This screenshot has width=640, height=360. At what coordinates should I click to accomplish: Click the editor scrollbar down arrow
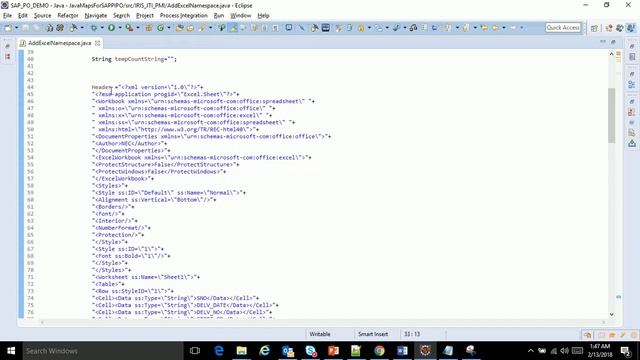pos(611,314)
